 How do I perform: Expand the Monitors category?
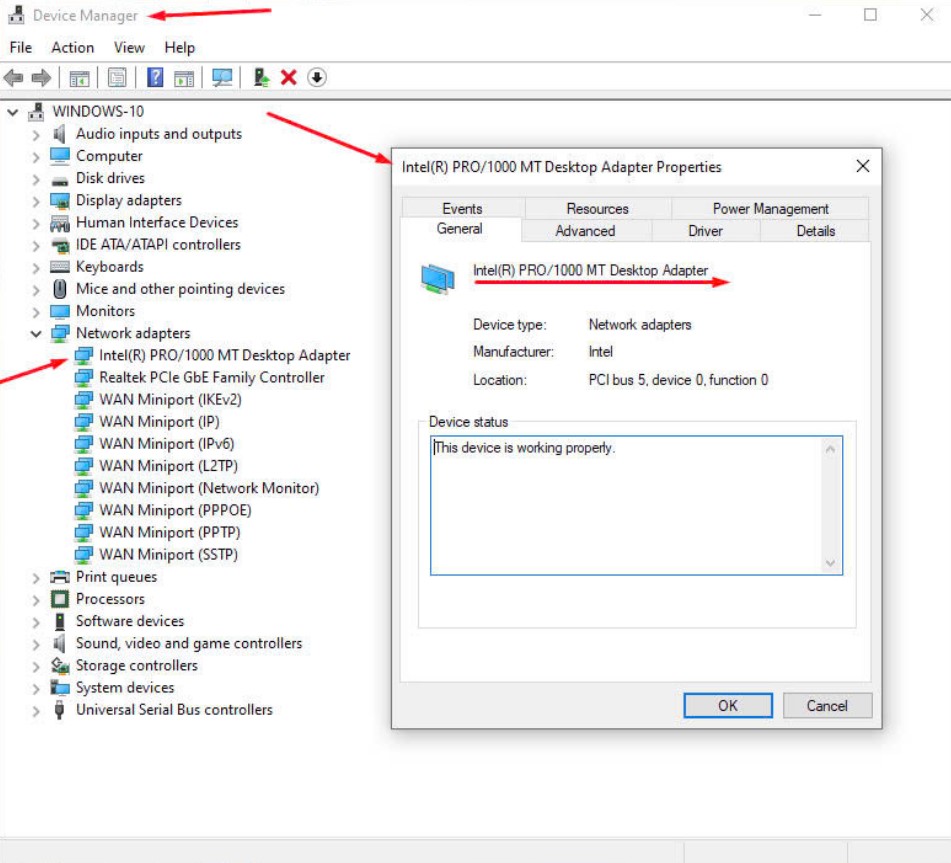(36, 312)
